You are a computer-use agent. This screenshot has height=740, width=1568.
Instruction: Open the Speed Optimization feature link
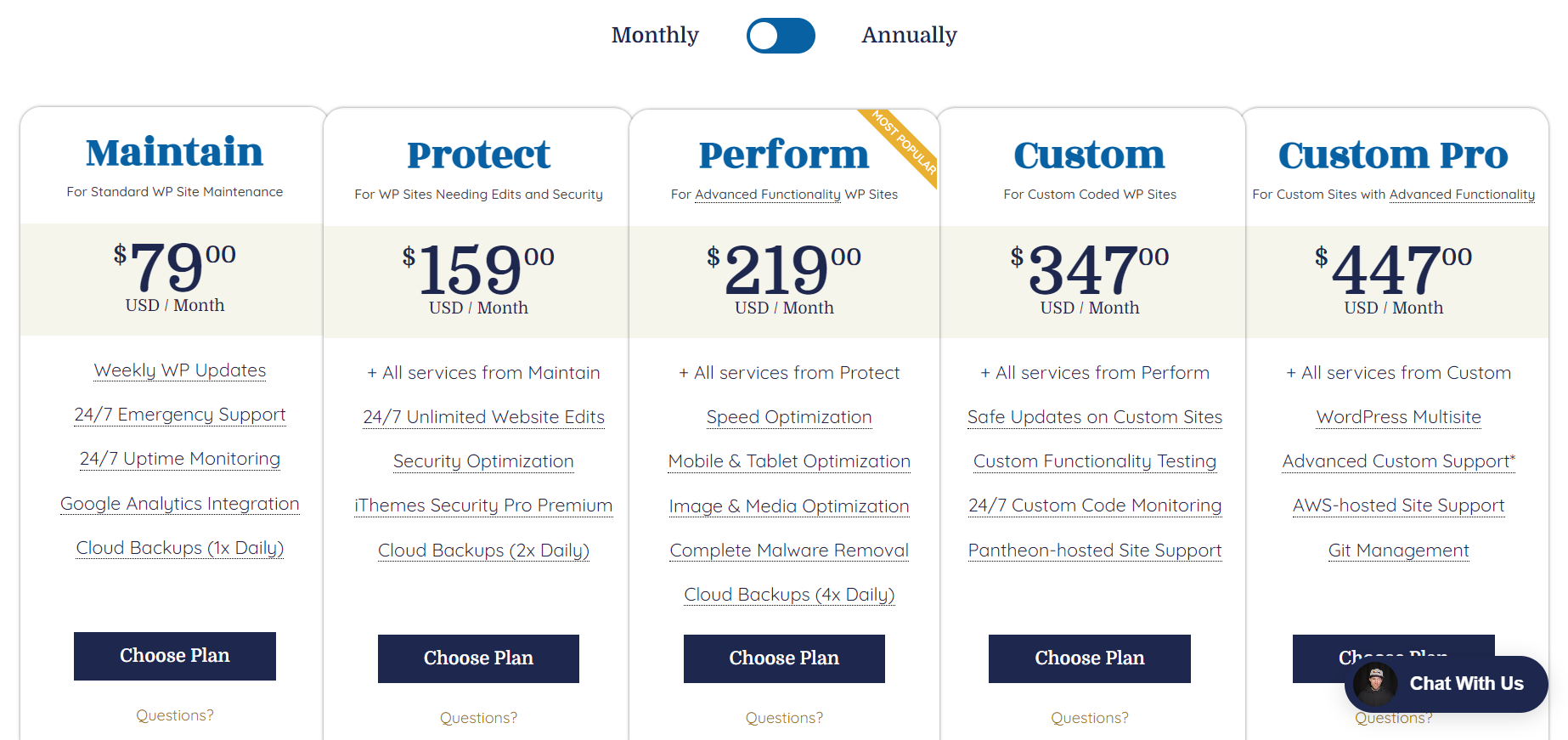[x=788, y=417]
